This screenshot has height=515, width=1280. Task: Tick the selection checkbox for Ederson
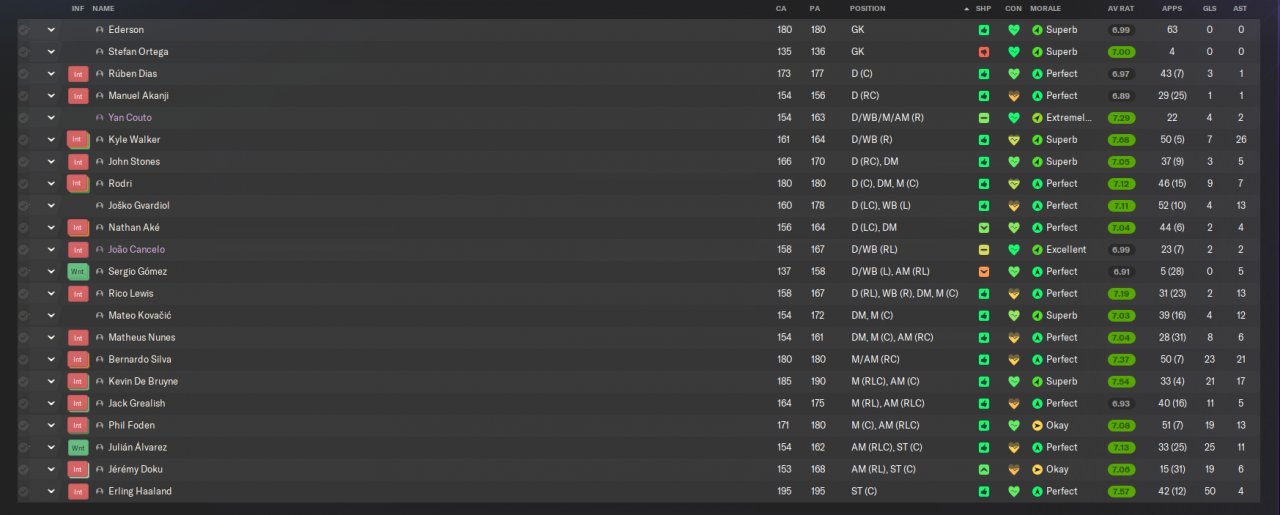pos(23,30)
